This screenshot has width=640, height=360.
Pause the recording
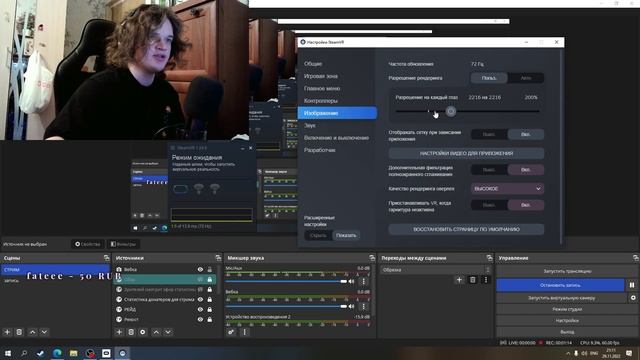point(632,285)
